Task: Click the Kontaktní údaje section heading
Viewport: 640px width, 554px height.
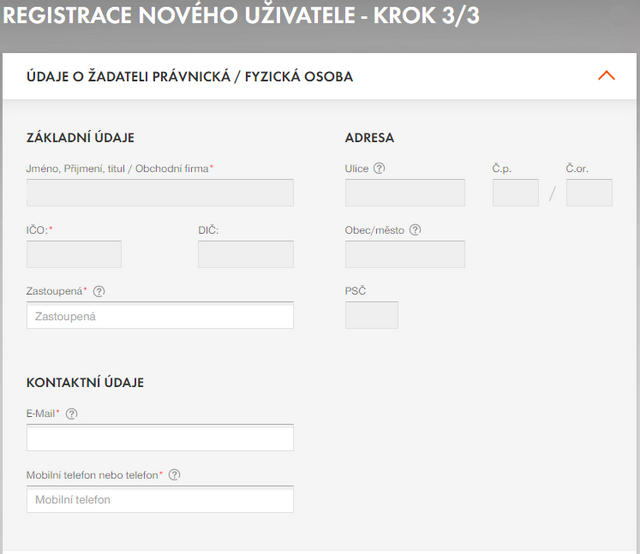Action: (85, 383)
